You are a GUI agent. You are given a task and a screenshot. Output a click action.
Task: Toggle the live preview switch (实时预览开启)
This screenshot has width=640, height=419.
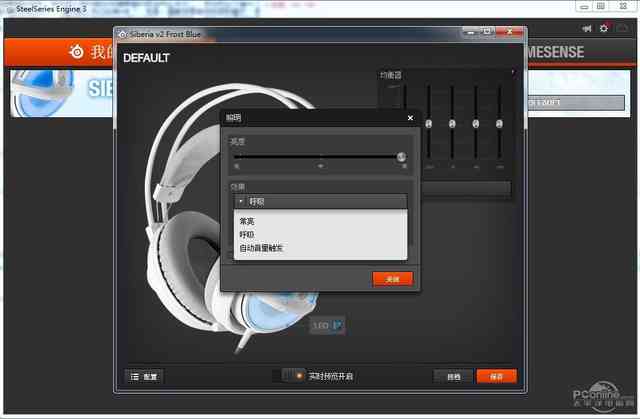tap(293, 375)
